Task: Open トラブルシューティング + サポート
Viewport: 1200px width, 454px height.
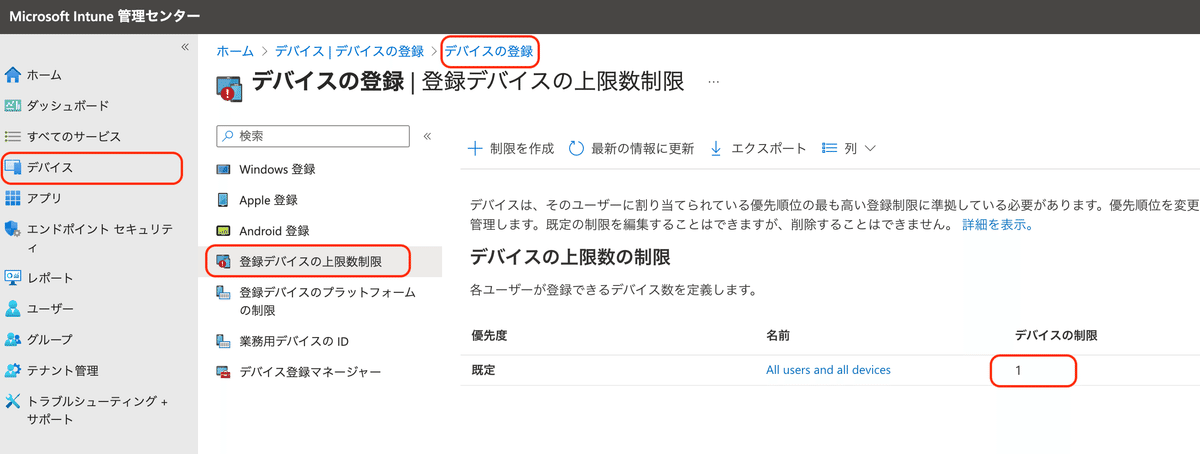Action: tap(99, 410)
